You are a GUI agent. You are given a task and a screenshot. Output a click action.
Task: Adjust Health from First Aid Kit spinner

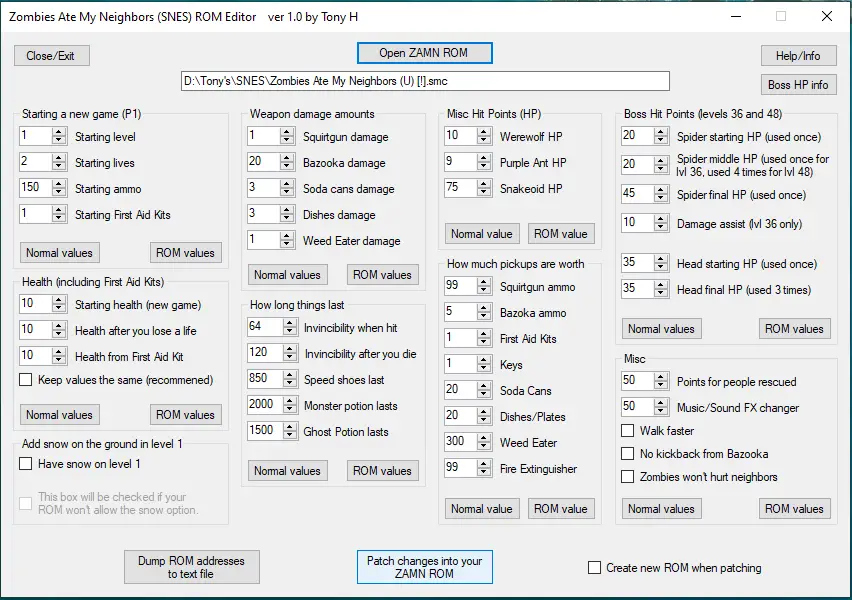[59, 357]
